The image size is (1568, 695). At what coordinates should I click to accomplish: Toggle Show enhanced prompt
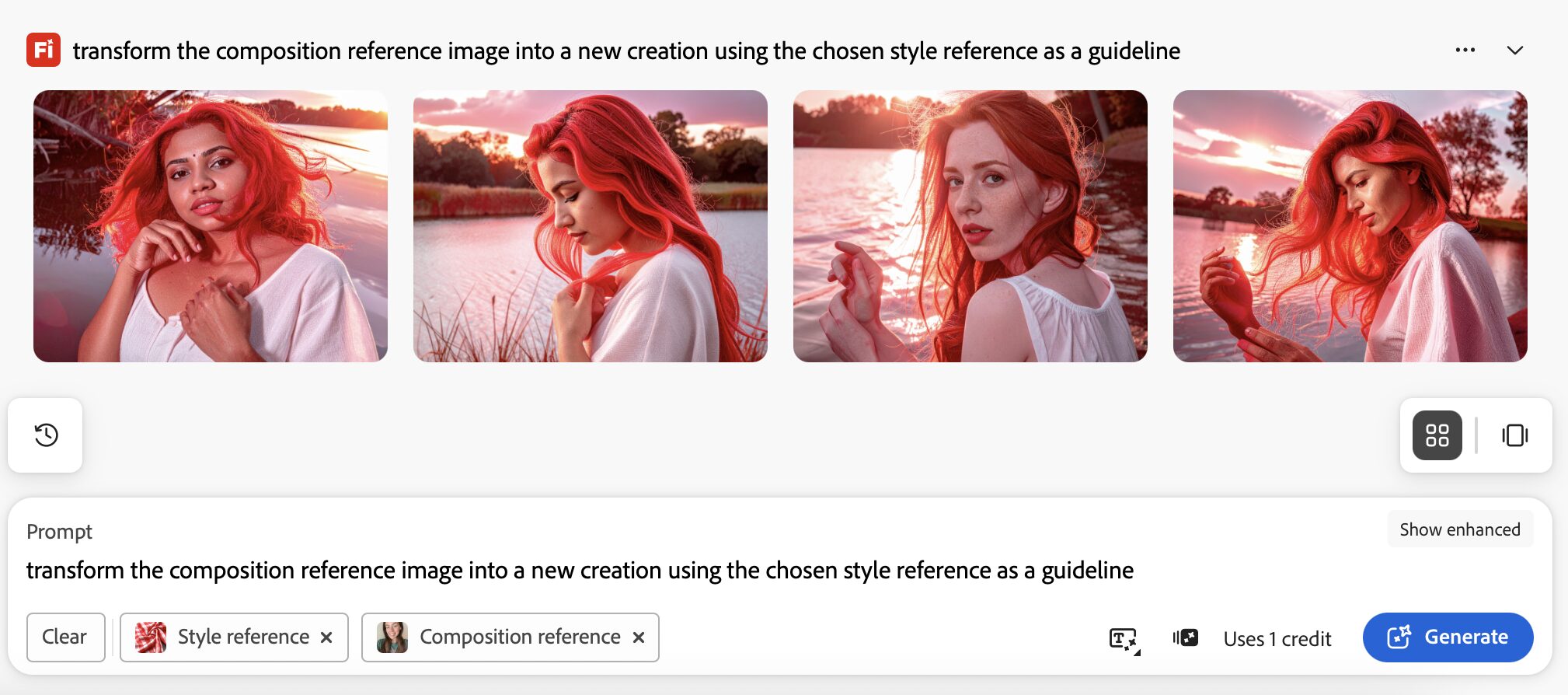click(x=1460, y=529)
